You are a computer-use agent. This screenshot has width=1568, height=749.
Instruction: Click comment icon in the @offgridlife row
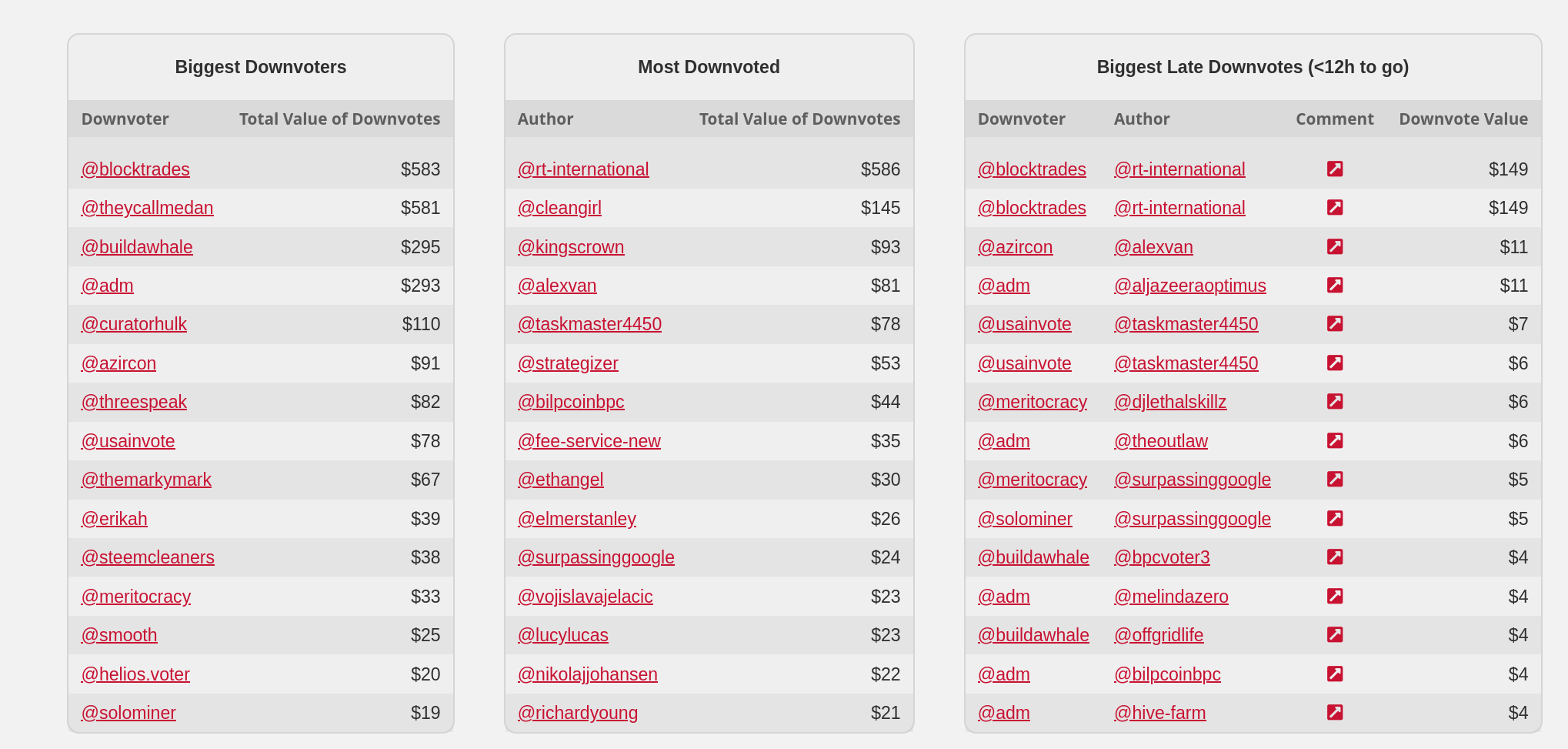coord(1335,635)
